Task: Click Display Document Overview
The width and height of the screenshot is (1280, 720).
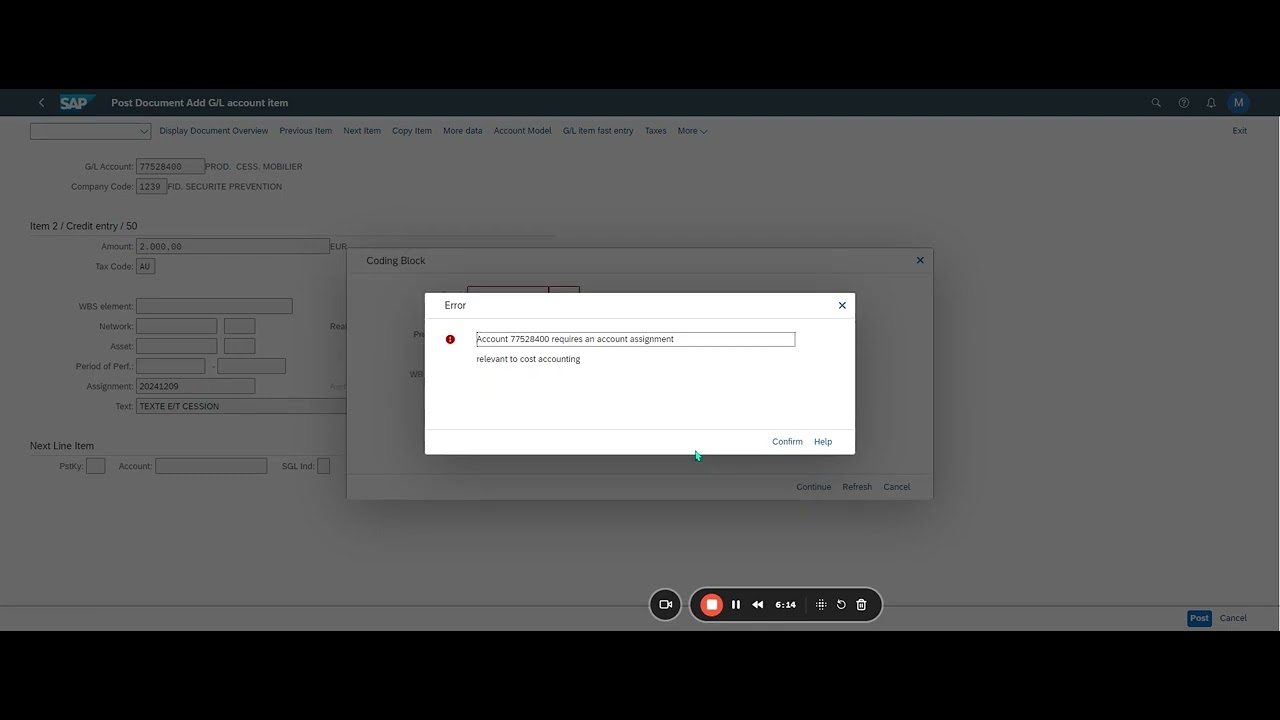Action: coord(214,131)
